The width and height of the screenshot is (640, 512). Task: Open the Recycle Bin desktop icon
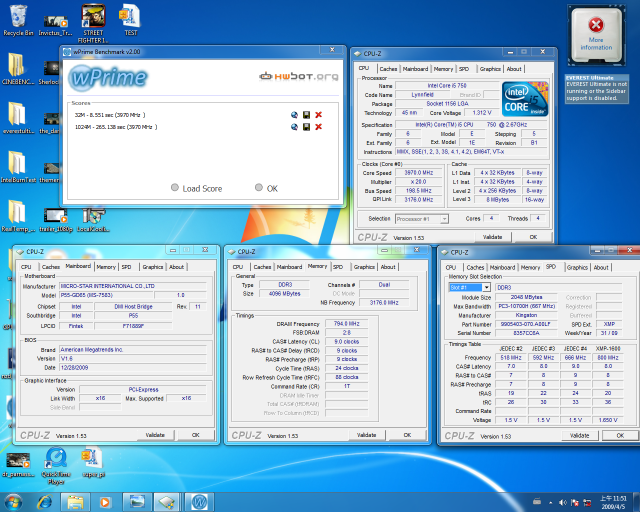coord(18,19)
